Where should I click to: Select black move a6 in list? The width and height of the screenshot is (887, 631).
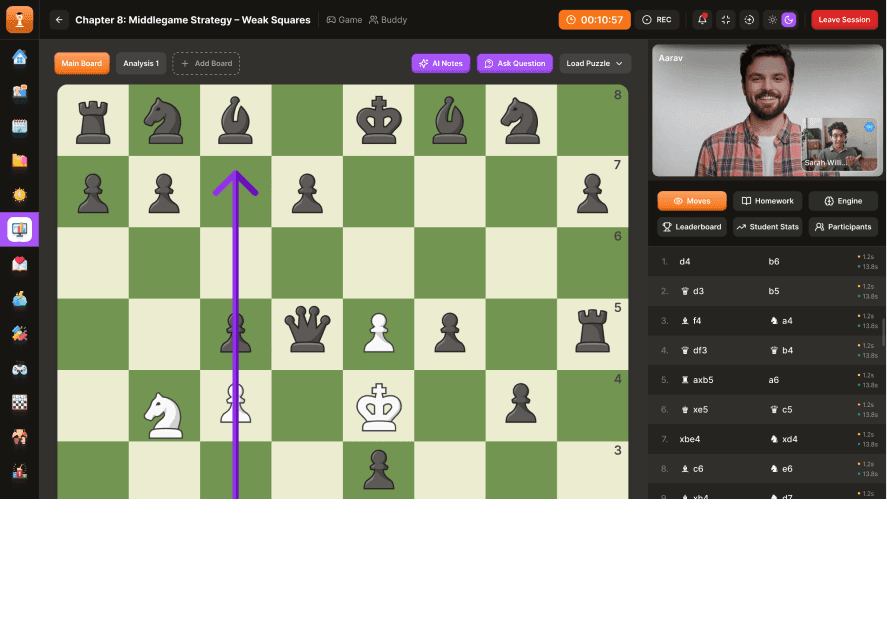(x=773, y=380)
